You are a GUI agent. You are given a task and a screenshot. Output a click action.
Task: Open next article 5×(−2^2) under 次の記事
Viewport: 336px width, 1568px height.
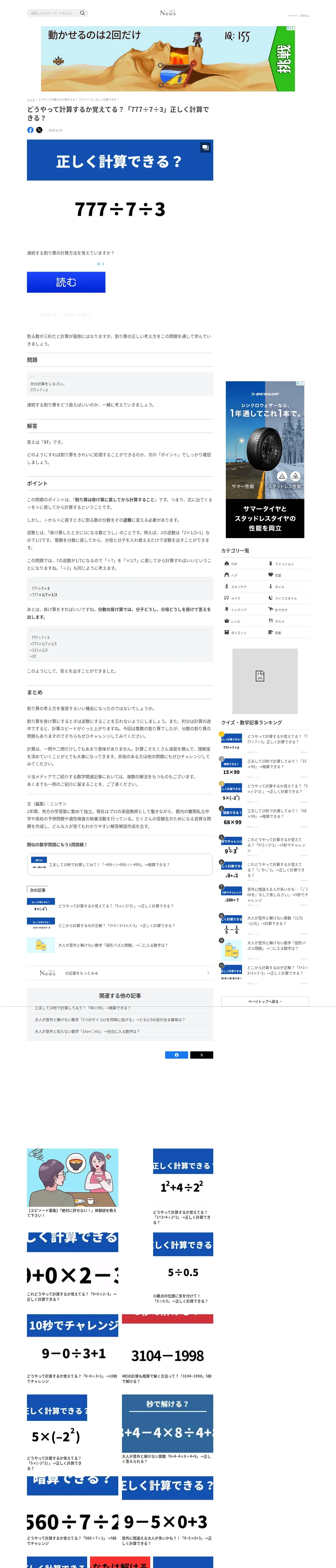(x=120, y=906)
